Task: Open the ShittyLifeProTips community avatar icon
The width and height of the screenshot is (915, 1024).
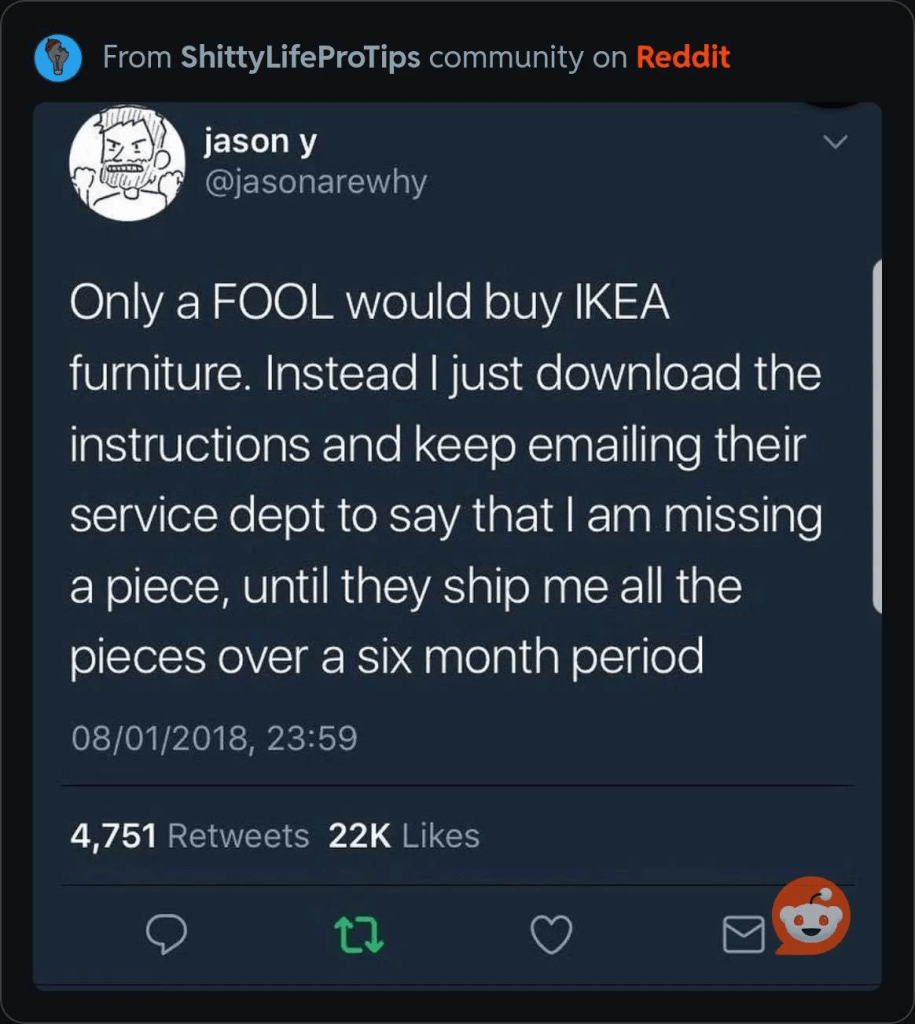Action: coord(57,57)
